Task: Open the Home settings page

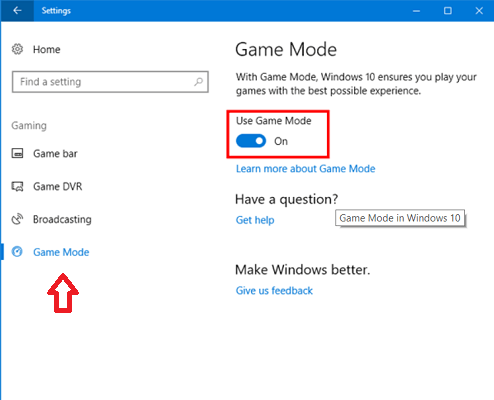Action: [x=47, y=50]
